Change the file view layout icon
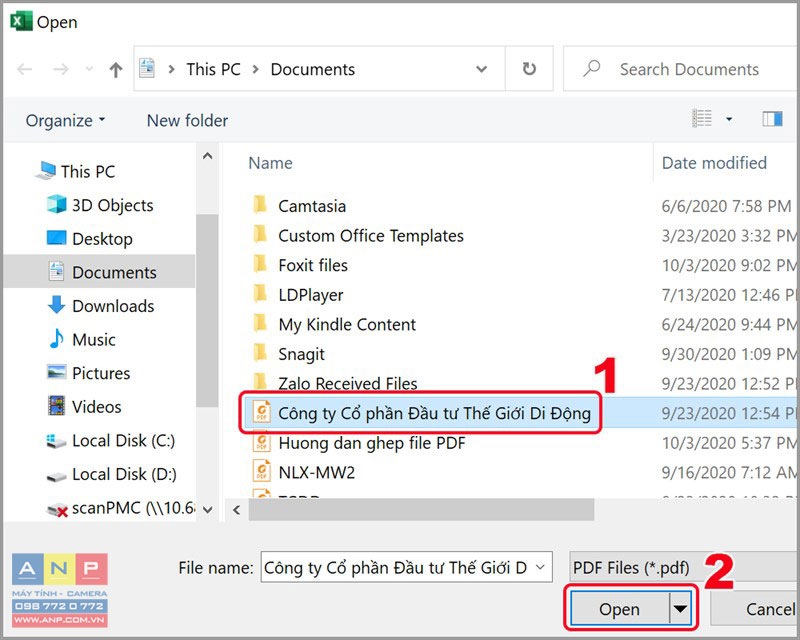Image resolution: width=800 pixels, height=640 pixels. [702, 118]
